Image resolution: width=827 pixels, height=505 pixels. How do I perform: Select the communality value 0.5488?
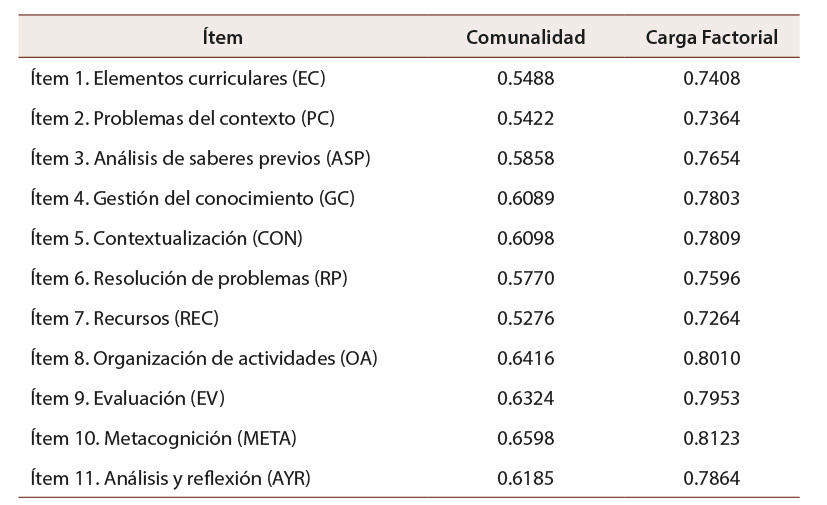point(526,78)
